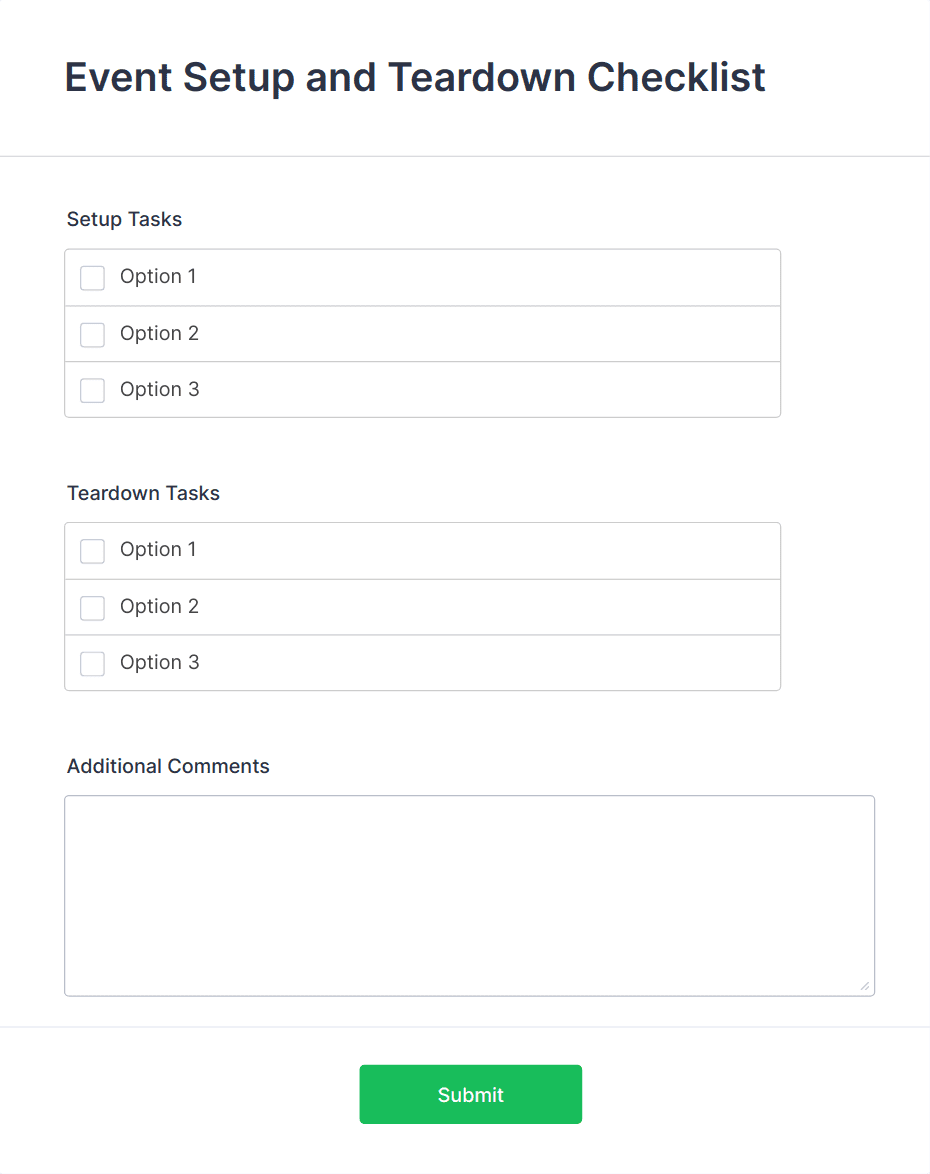Check Option 3 under Setup Tasks
The width and height of the screenshot is (930, 1174).
click(x=92, y=390)
